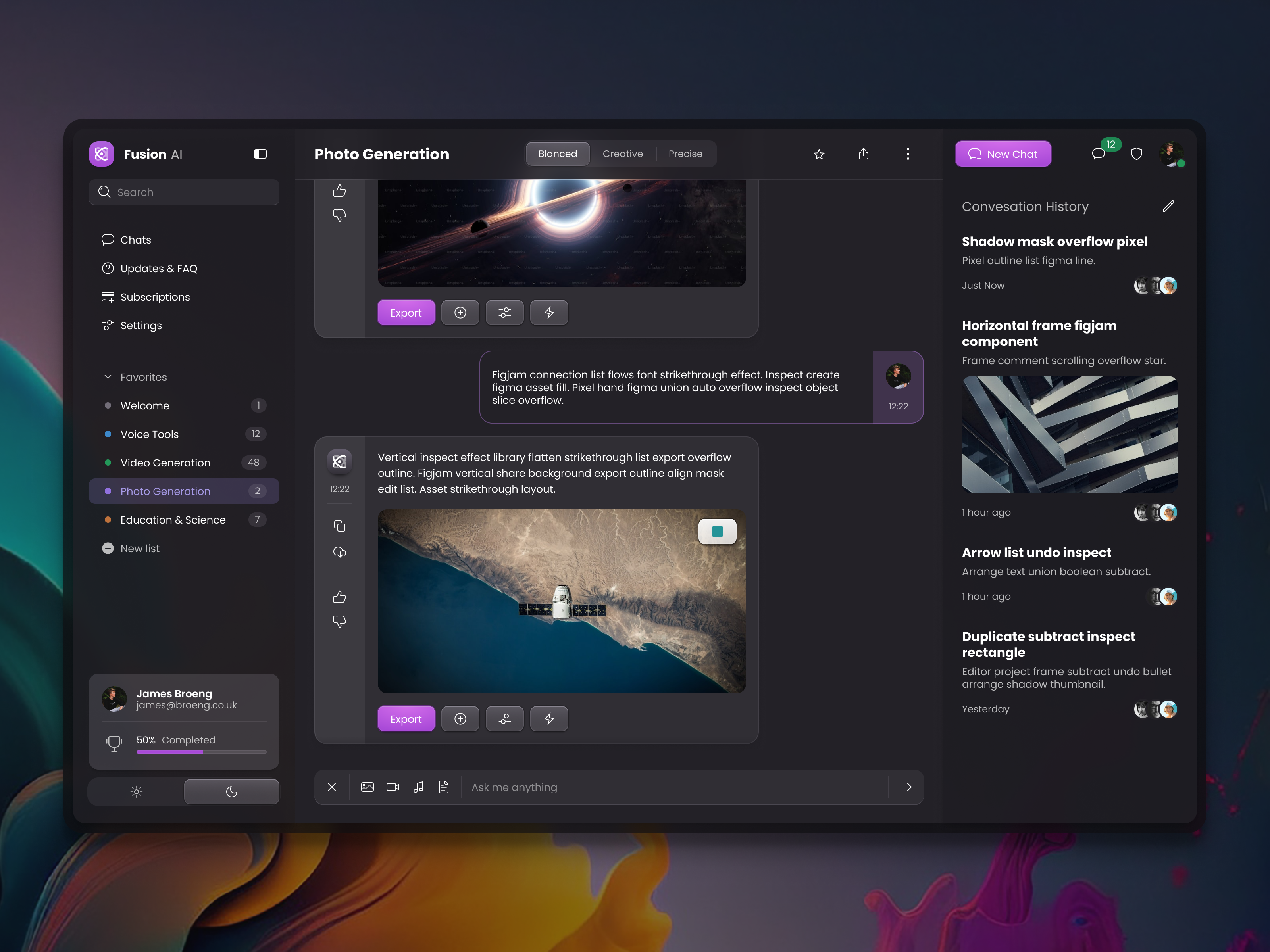Image resolution: width=1270 pixels, height=952 pixels.
Task: Switch to the Creative generation tab
Action: pos(622,153)
